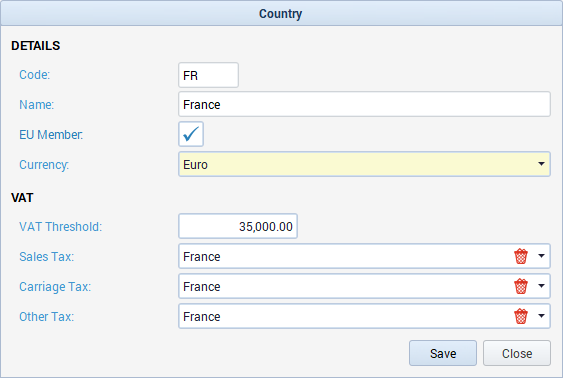Click the EU Member label

[x=51, y=135]
